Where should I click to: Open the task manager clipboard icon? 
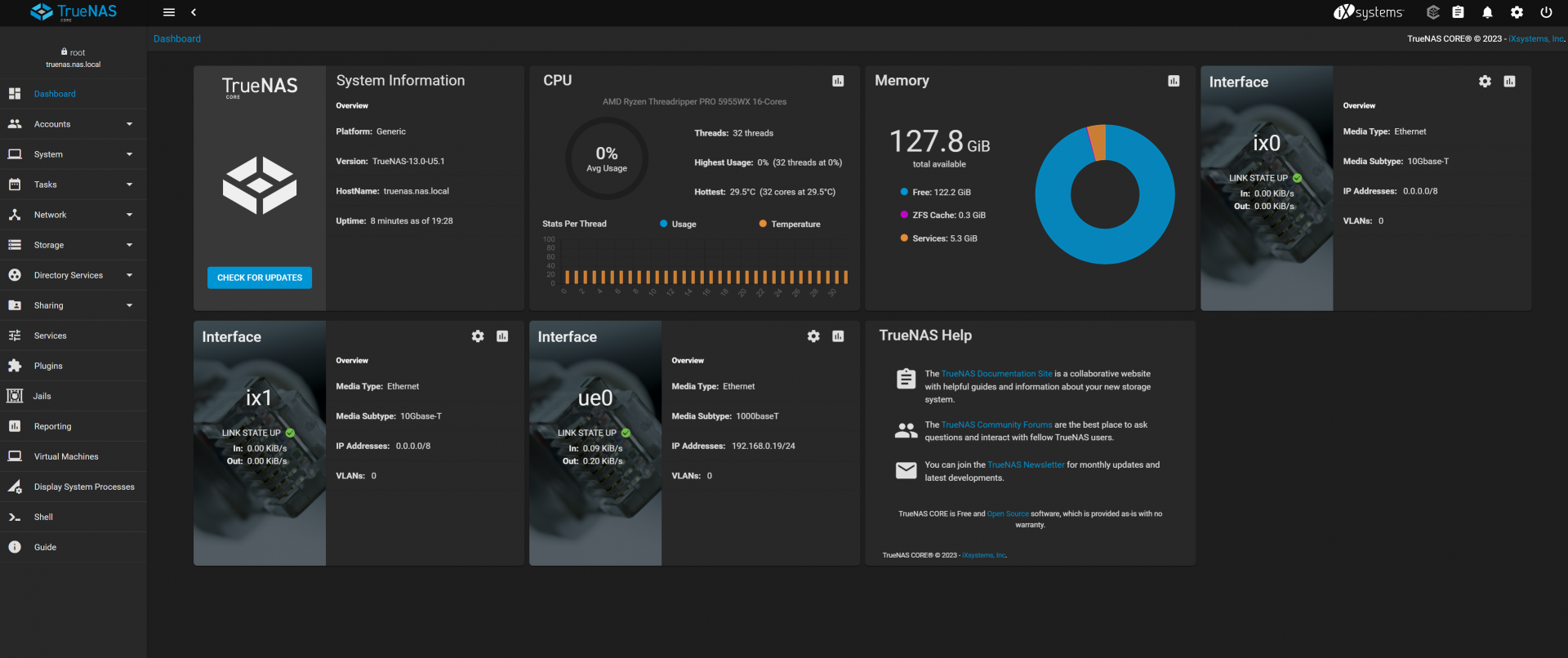1459,12
